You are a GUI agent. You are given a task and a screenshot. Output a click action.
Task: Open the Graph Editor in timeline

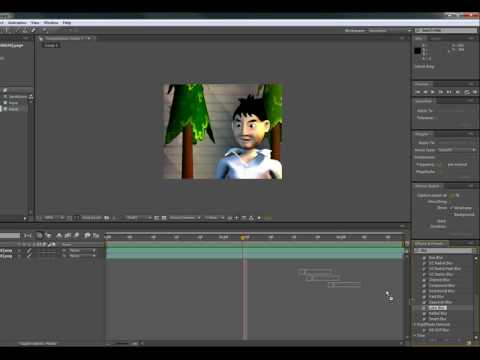(96, 236)
